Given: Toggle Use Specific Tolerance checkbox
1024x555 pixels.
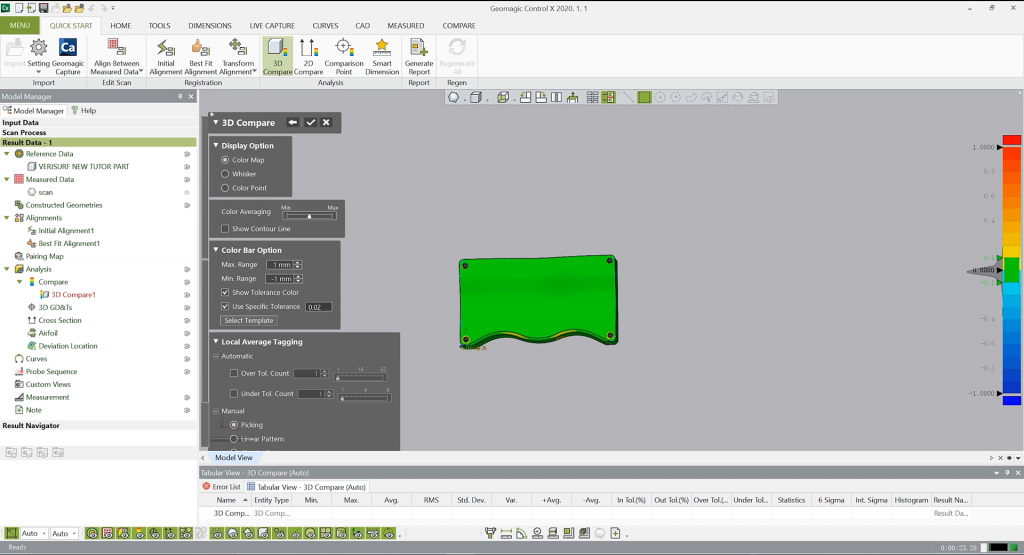Looking at the screenshot, I should coord(225,306).
